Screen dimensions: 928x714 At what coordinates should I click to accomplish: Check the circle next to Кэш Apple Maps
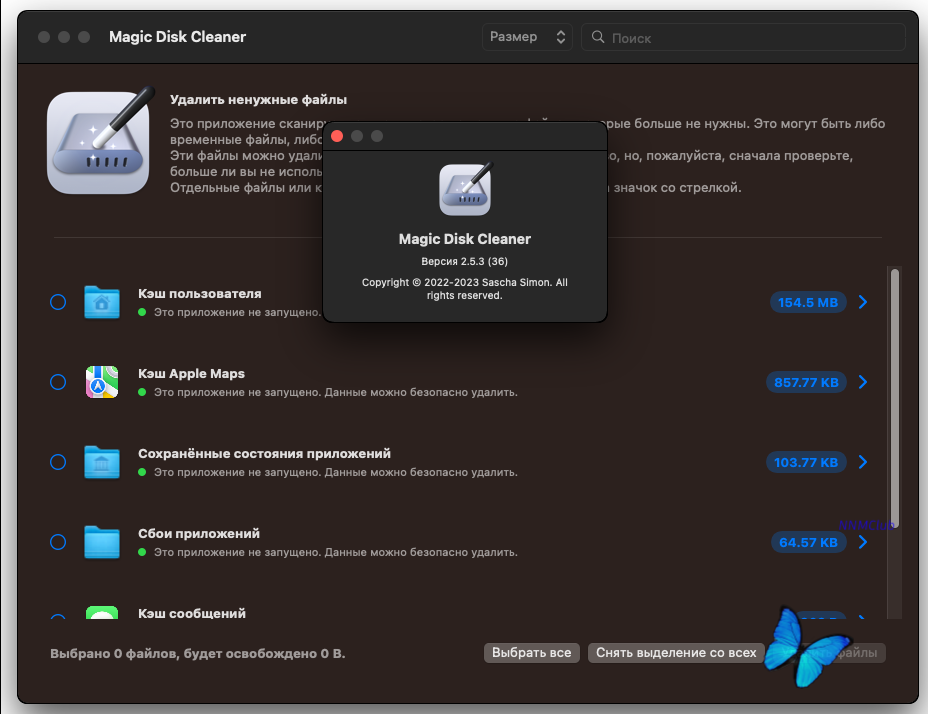tap(57, 382)
